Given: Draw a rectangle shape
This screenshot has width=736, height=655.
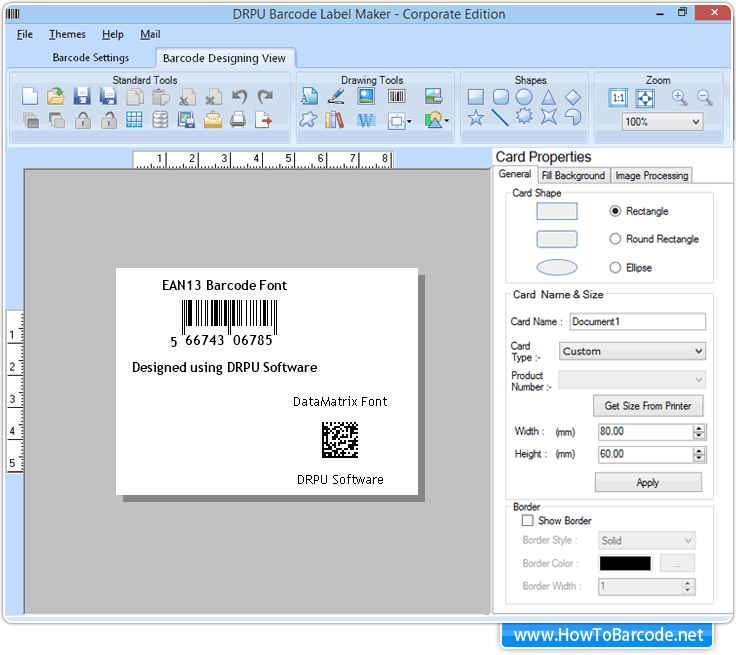Looking at the screenshot, I should coord(475,97).
